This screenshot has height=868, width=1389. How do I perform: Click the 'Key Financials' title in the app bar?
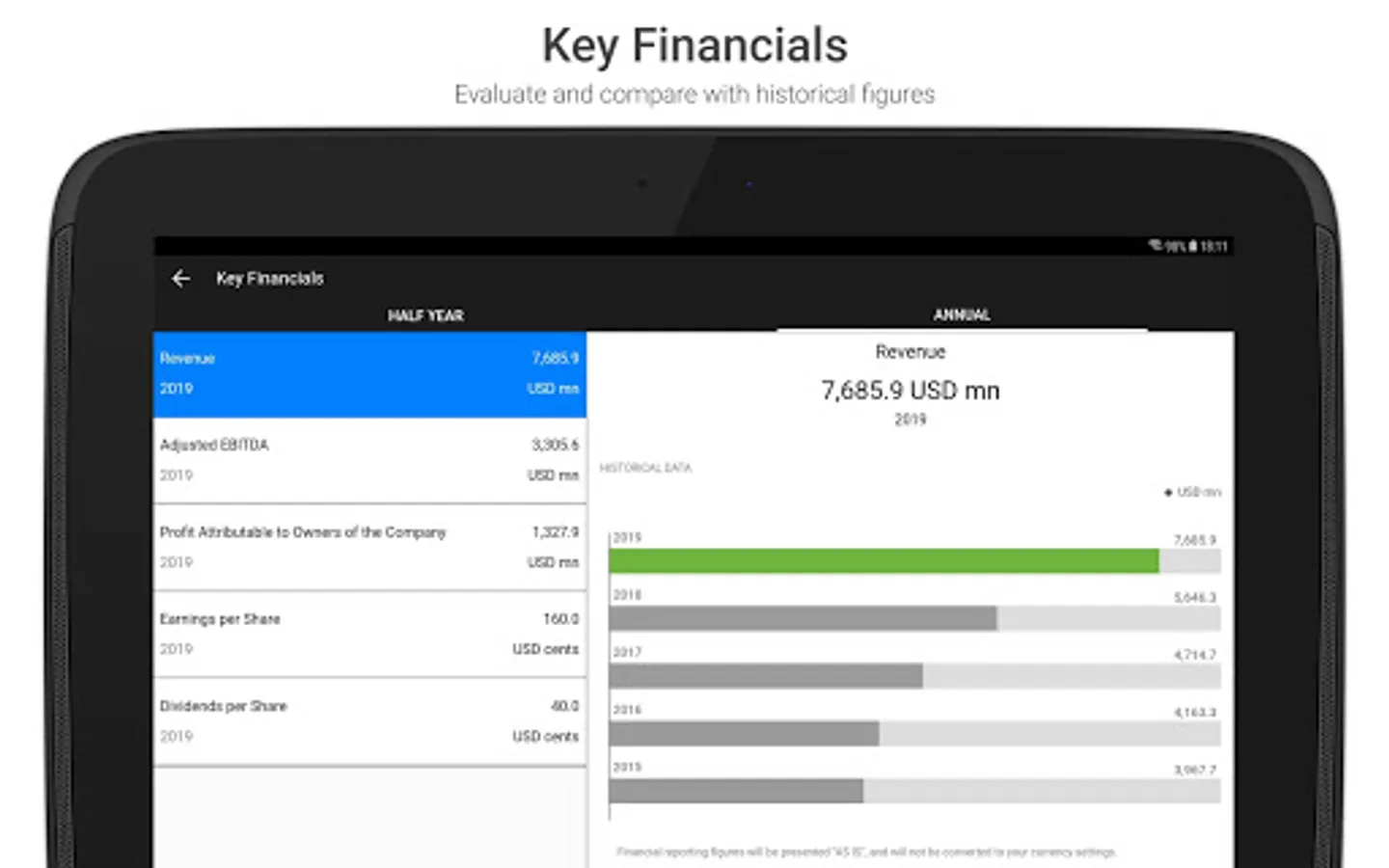click(x=270, y=279)
